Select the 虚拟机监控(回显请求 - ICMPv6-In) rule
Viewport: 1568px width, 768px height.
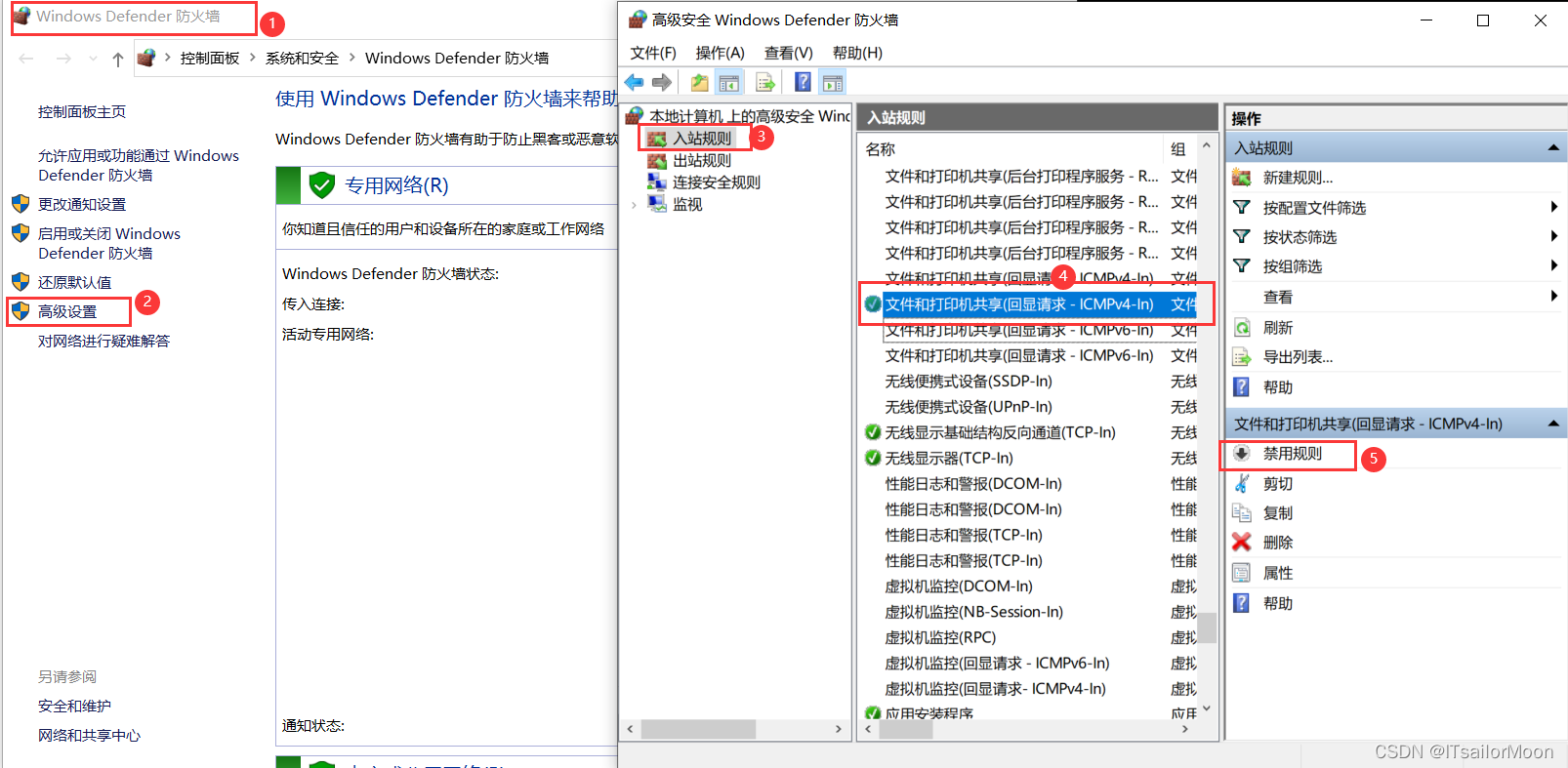(x=997, y=664)
